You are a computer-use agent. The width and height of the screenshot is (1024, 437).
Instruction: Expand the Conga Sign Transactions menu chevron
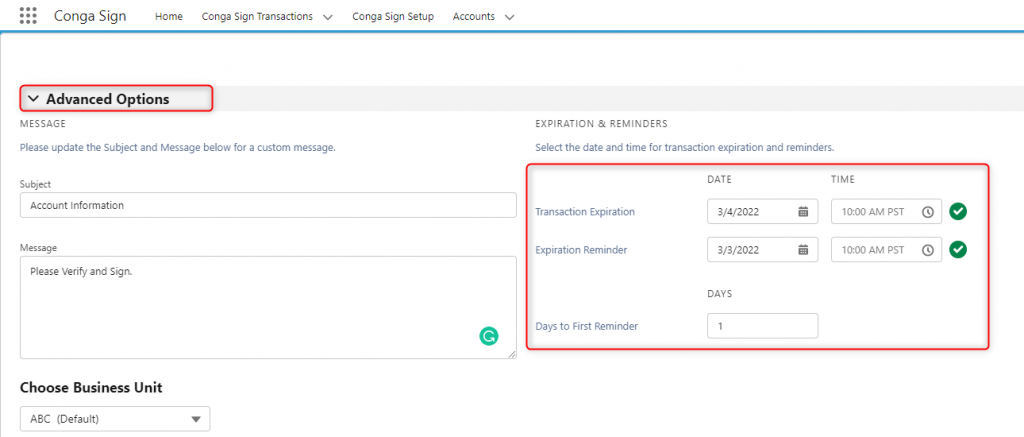(x=328, y=17)
